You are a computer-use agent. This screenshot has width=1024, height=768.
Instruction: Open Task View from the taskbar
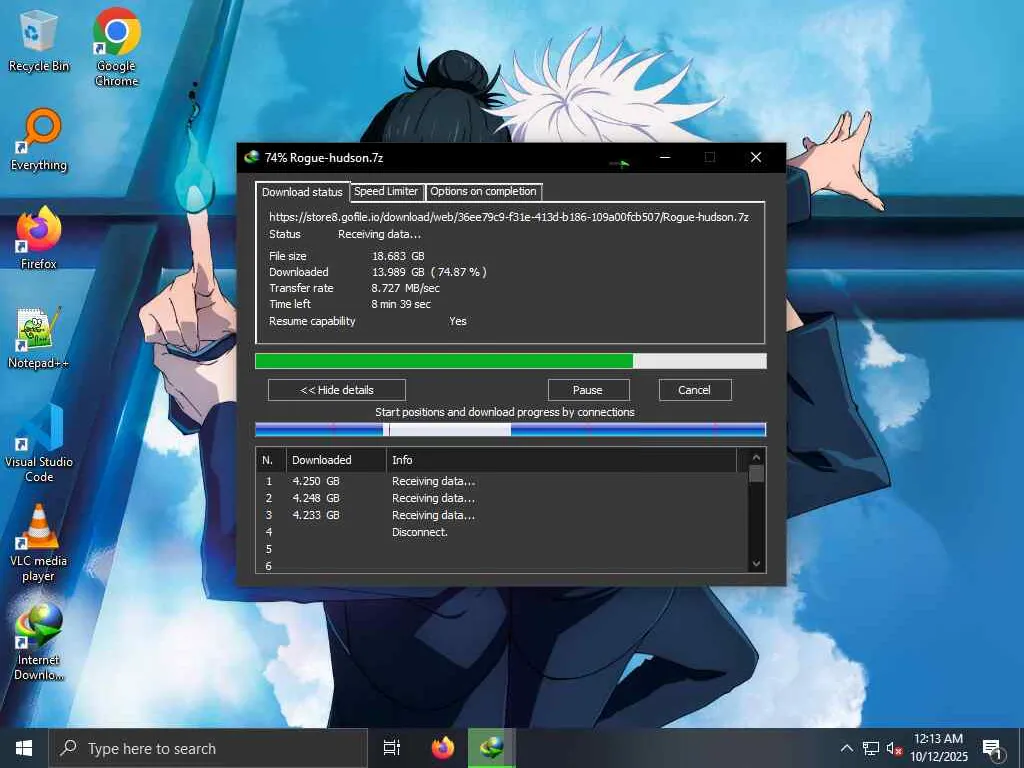(x=392, y=748)
